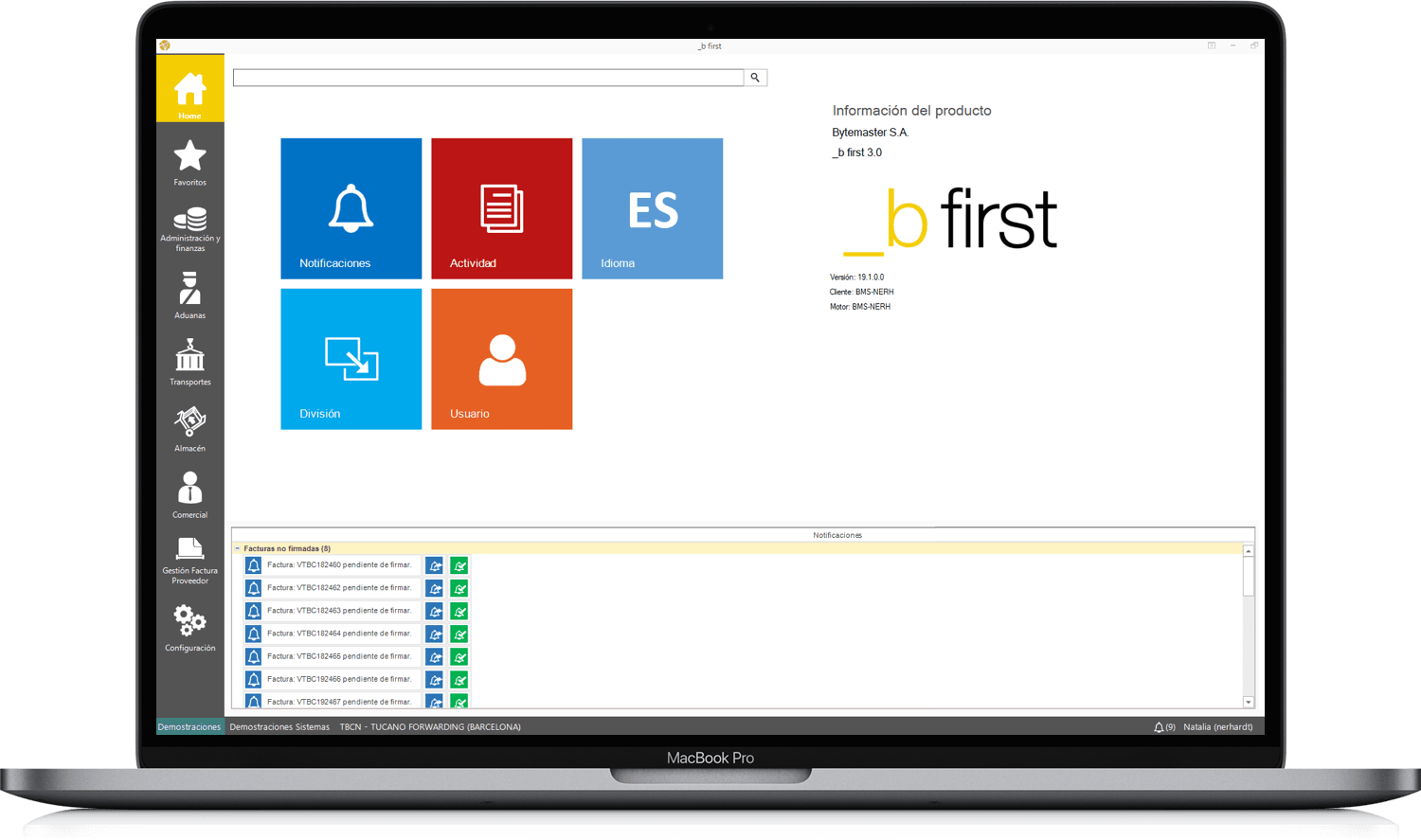The image size is (1421, 840).
Task: Focus the top search input field
Action: pyautogui.click(x=489, y=78)
